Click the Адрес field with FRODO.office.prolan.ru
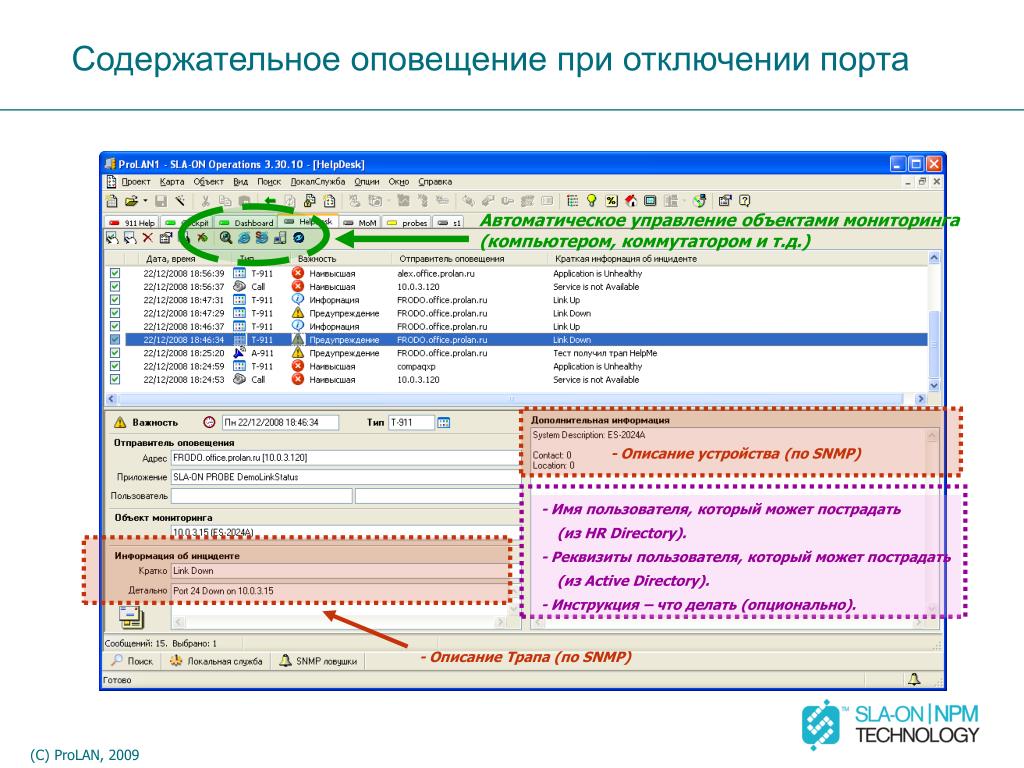This screenshot has width=1024, height=768. point(344,458)
